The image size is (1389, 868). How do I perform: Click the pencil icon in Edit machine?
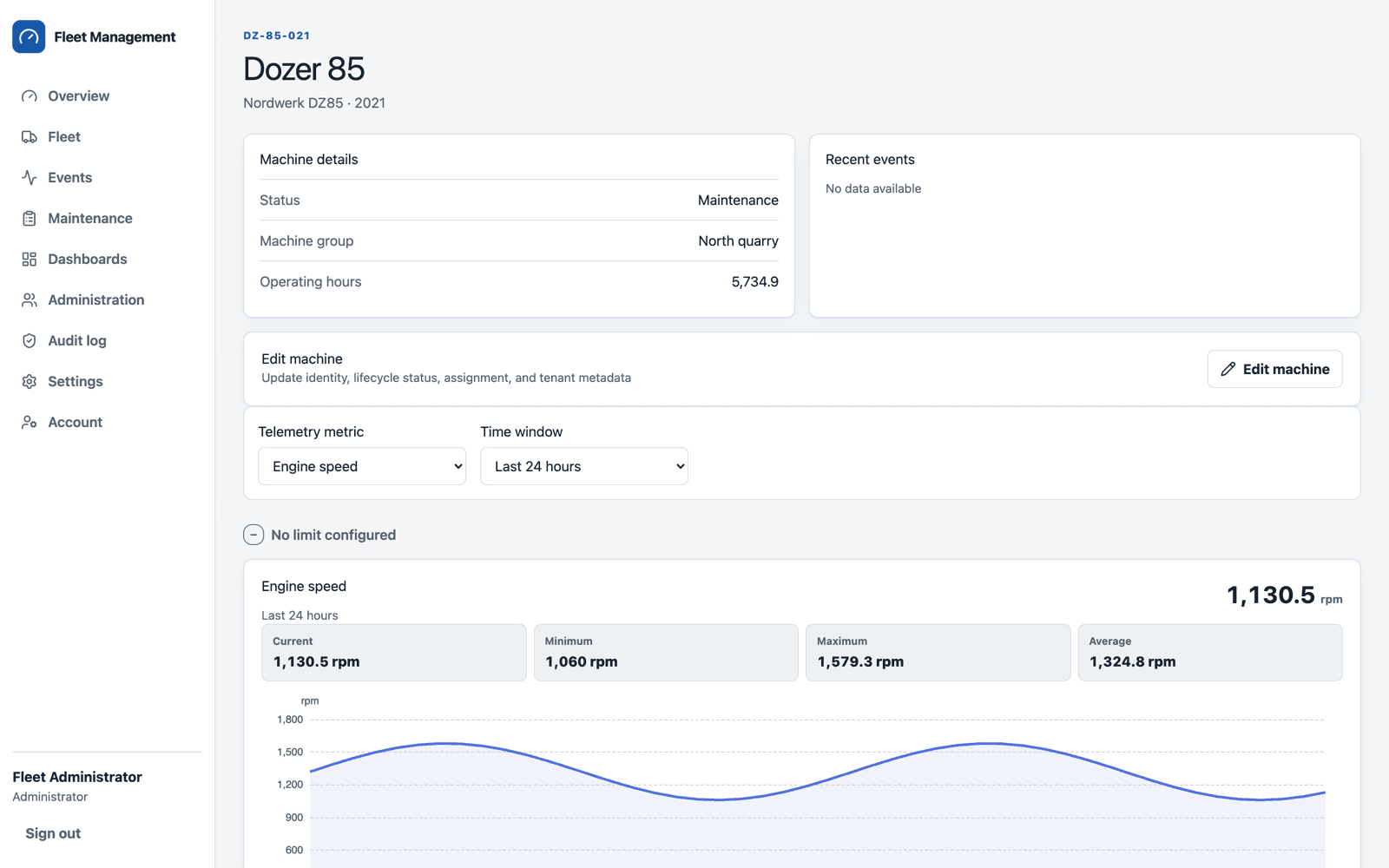tap(1228, 369)
